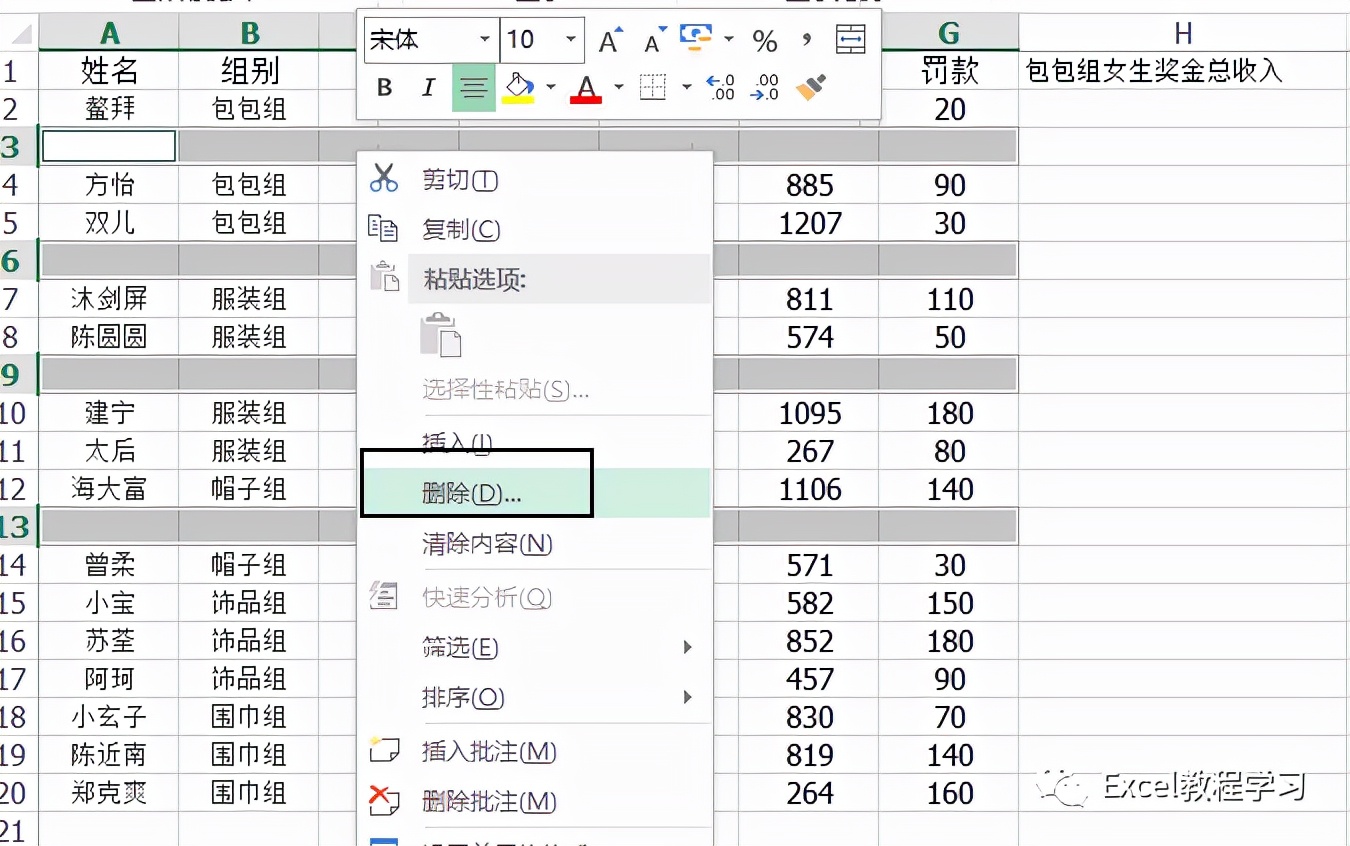This screenshot has height=846, width=1350.
Task: Choose 清除内容(N) from the context menu
Action: [x=535, y=543]
